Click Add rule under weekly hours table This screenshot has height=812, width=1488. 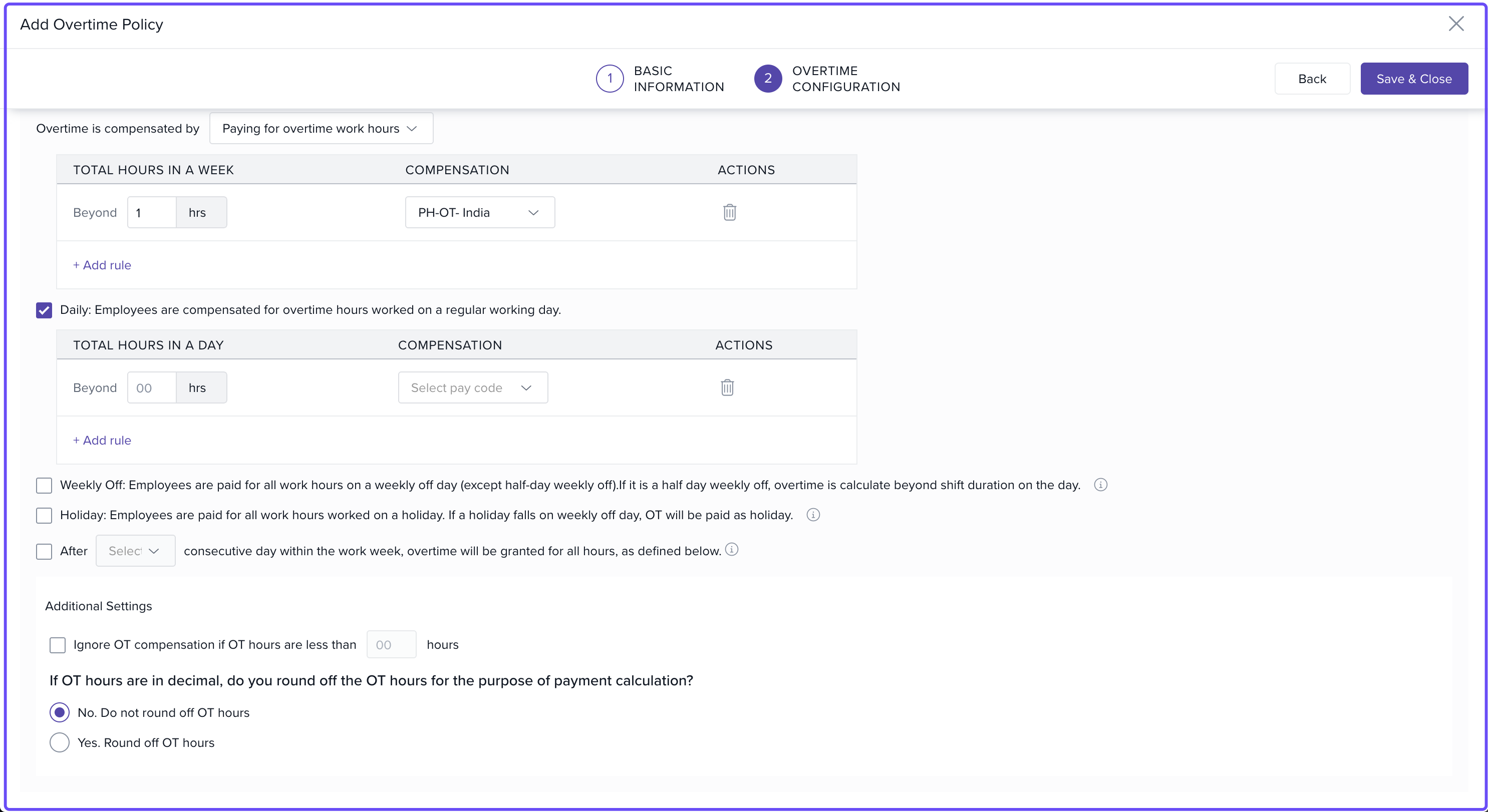[102, 265]
